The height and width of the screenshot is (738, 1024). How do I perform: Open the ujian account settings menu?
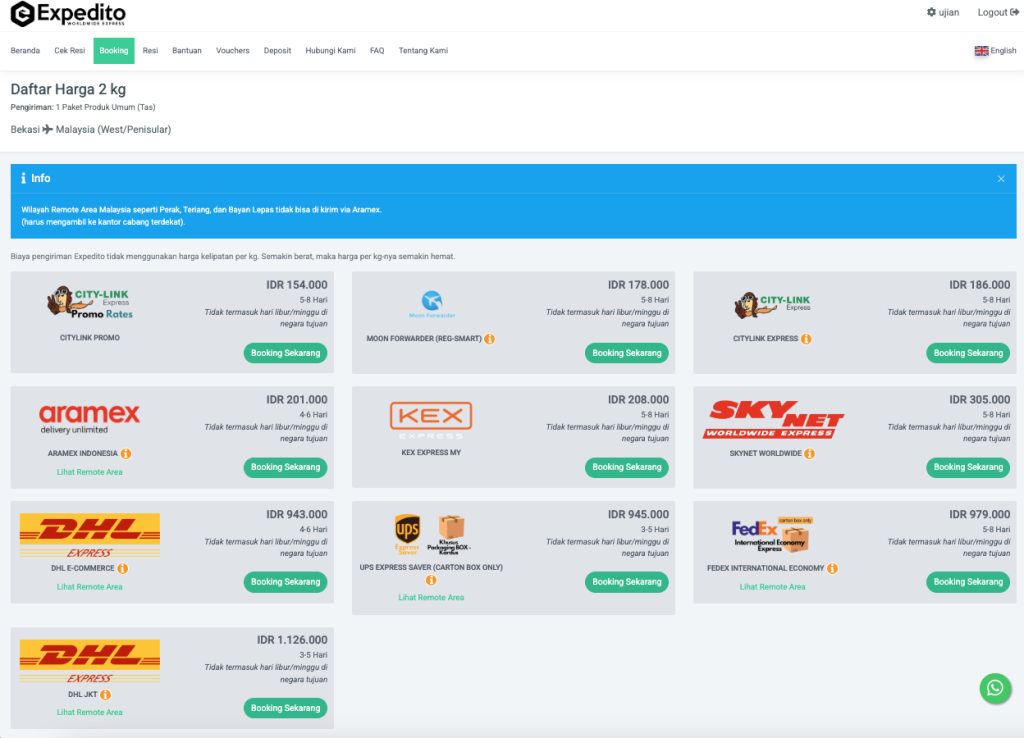click(943, 13)
